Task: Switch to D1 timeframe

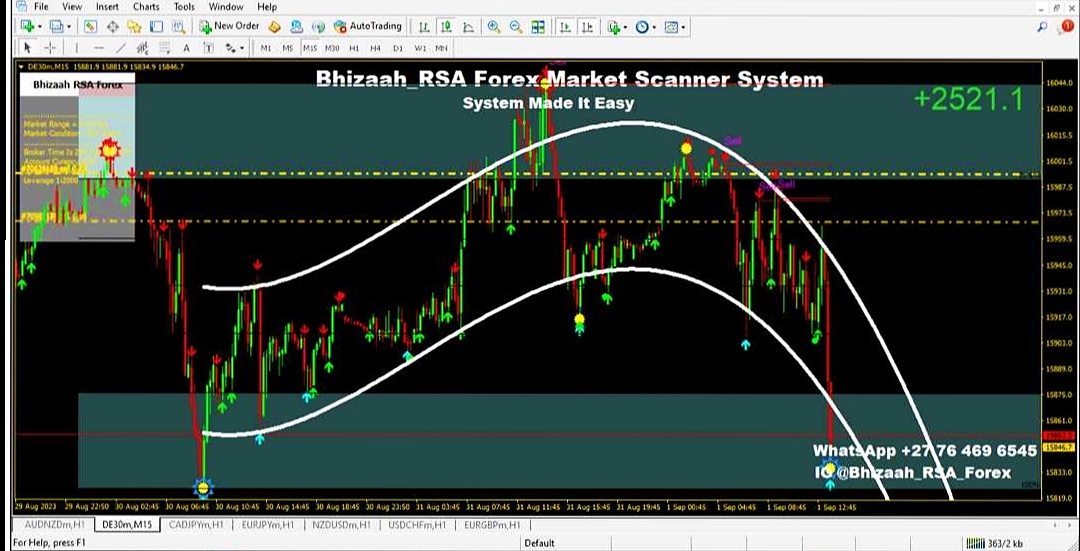Action: click(x=397, y=48)
